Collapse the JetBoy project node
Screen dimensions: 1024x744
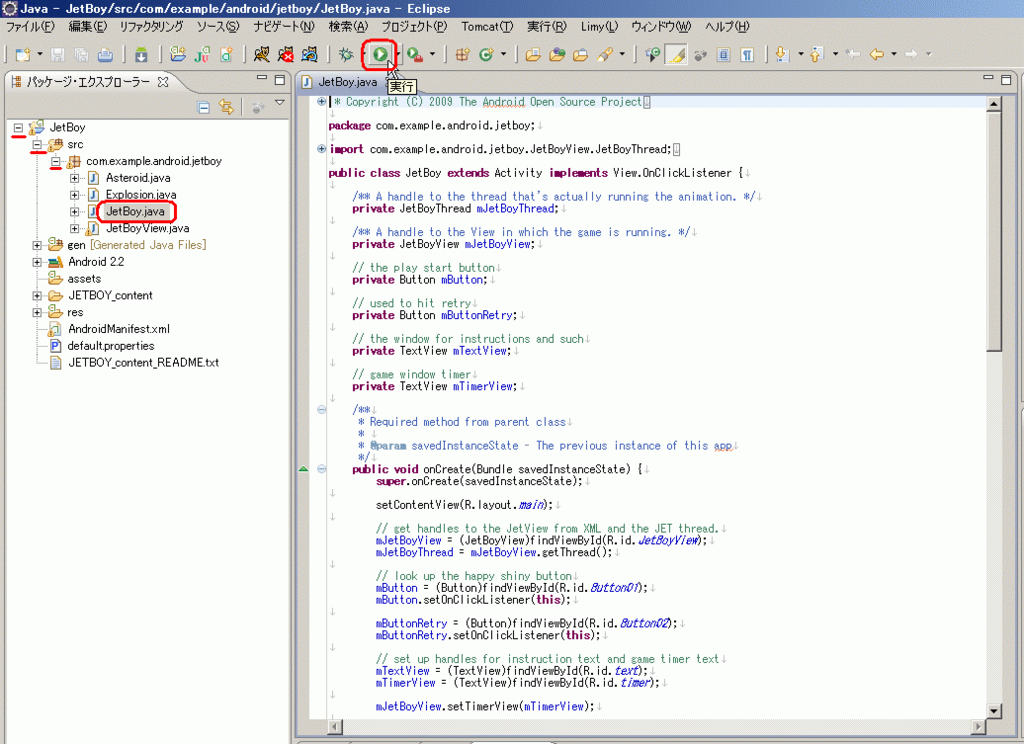pos(19,127)
